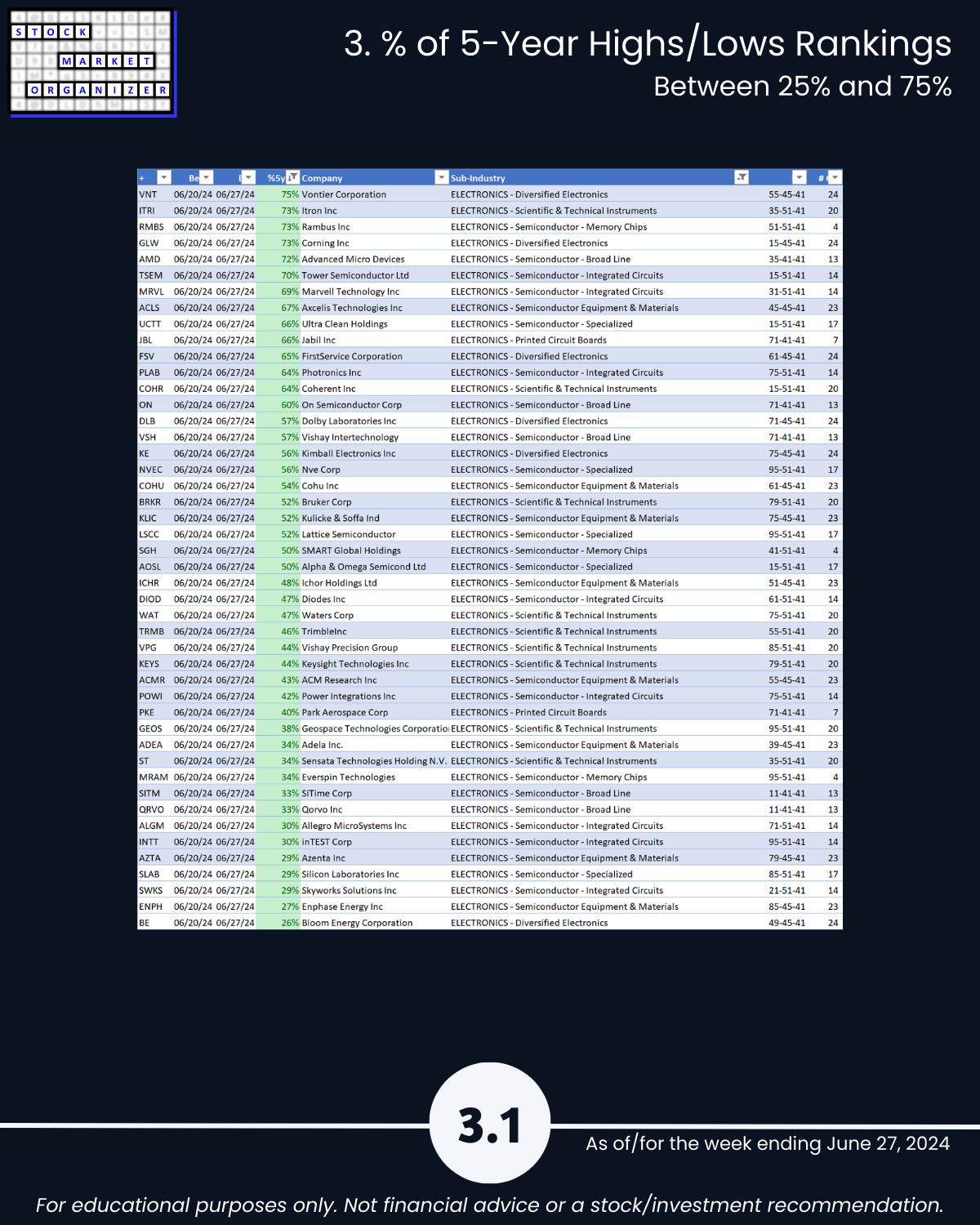
Task: Open the applied Sub-Industry column filter button
Action: click(742, 177)
